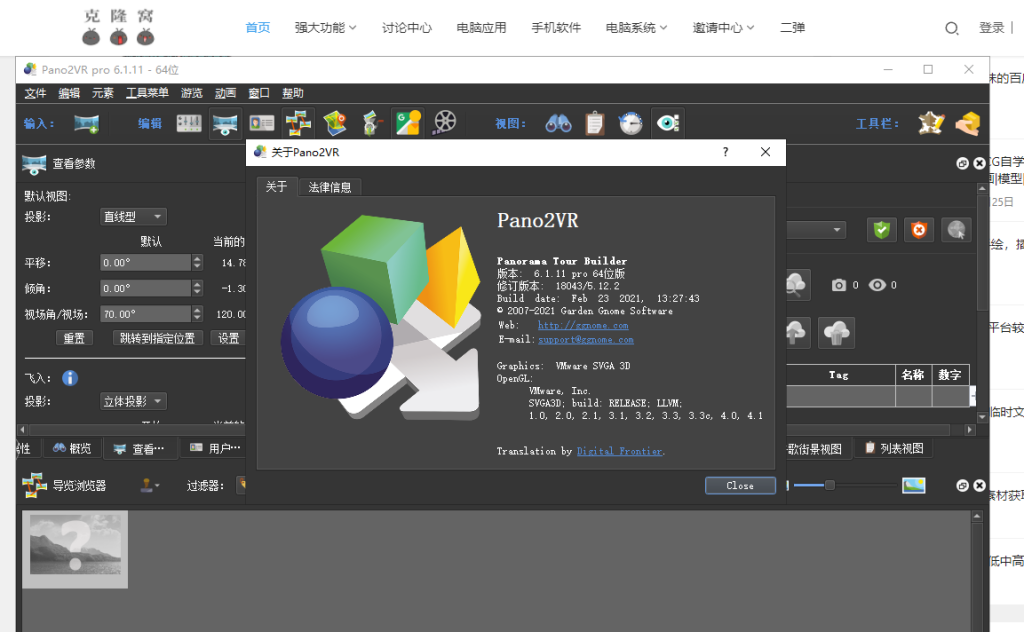
Task: Select the 关于 tab in dialog
Action: pos(276,187)
